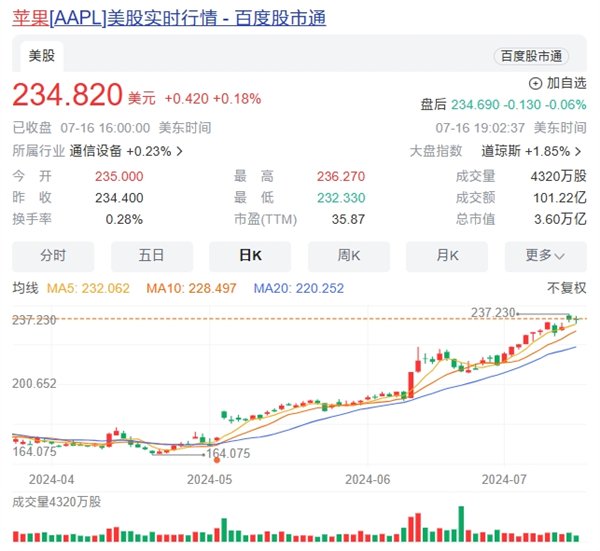Select the 周K chart tab
The image size is (600, 551).
[x=349, y=256]
